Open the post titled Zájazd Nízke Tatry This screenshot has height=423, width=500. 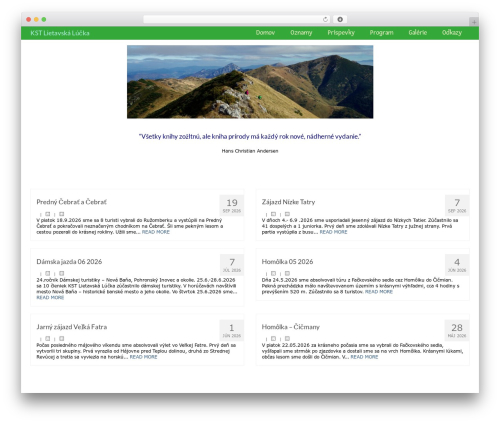point(288,202)
